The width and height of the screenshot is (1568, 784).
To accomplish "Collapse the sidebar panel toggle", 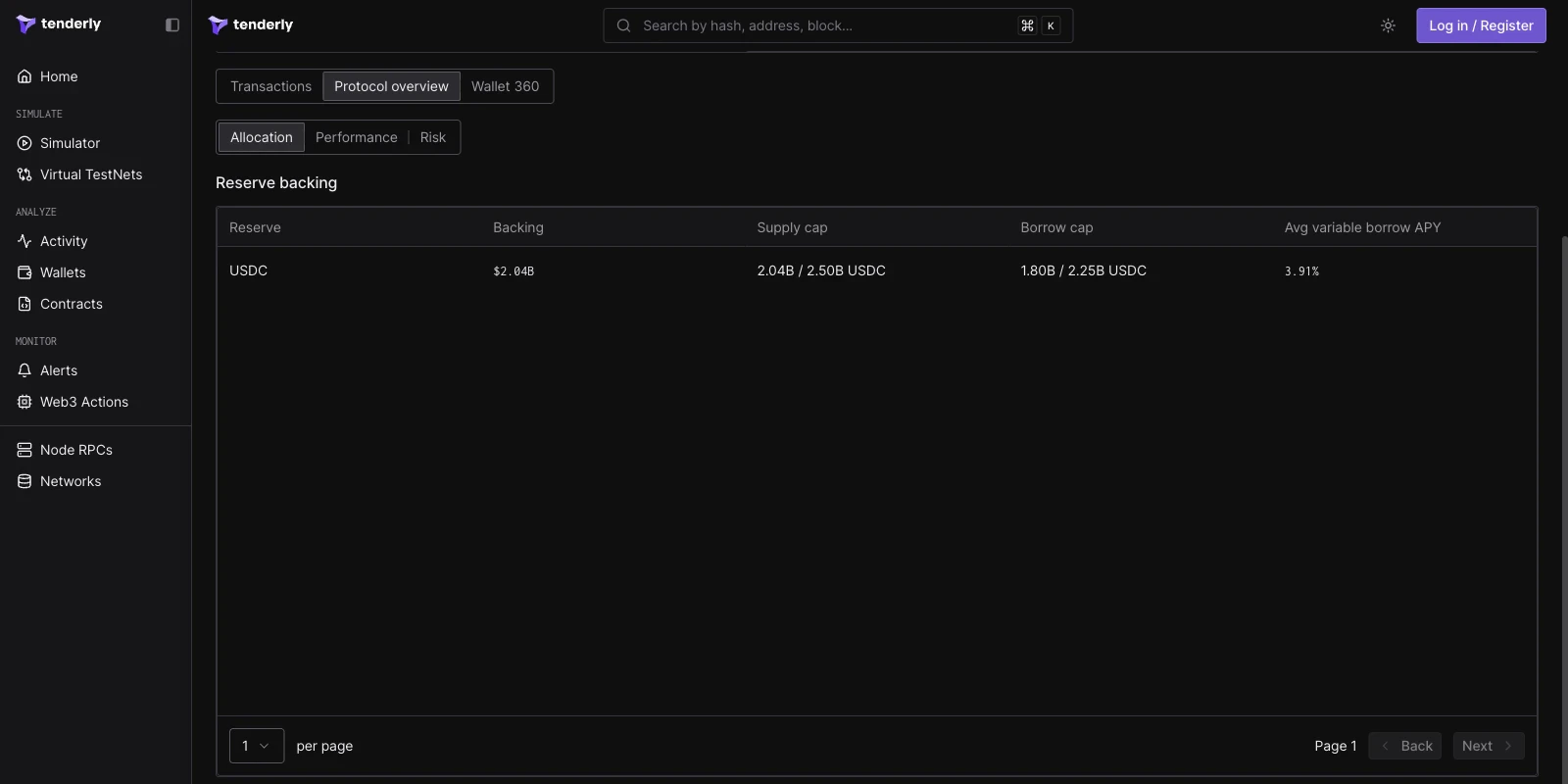I will coord(172,24).
